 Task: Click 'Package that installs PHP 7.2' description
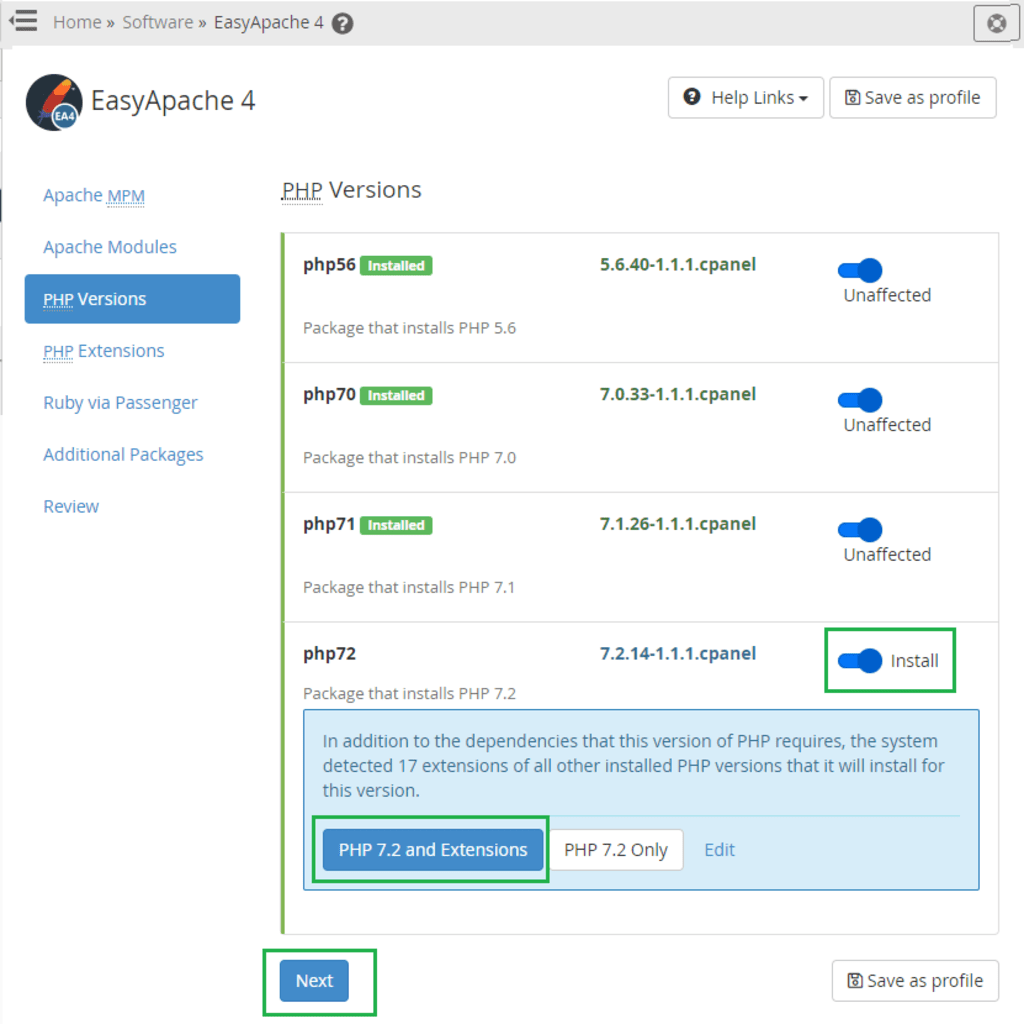click(x=409, y=694)
